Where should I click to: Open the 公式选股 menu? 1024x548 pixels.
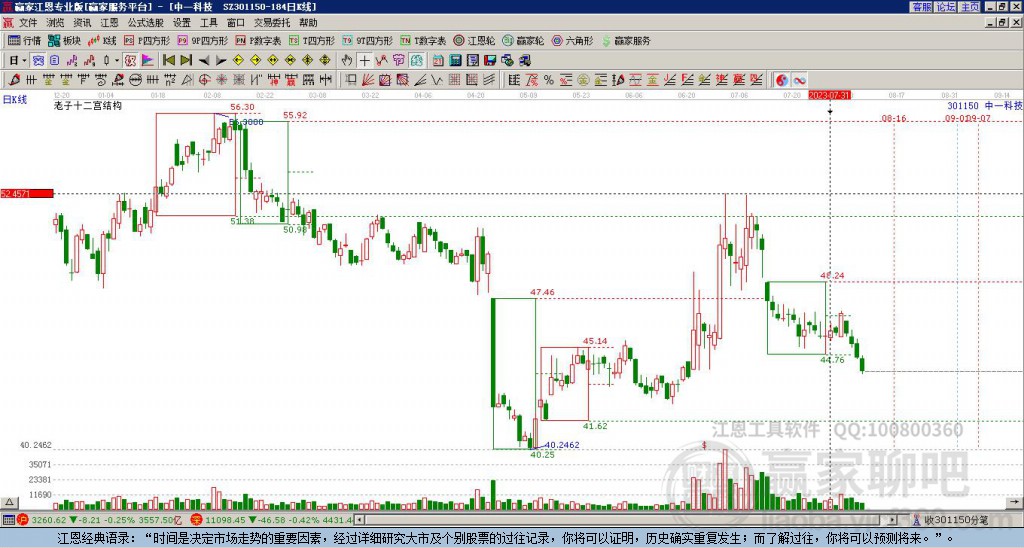146,23
